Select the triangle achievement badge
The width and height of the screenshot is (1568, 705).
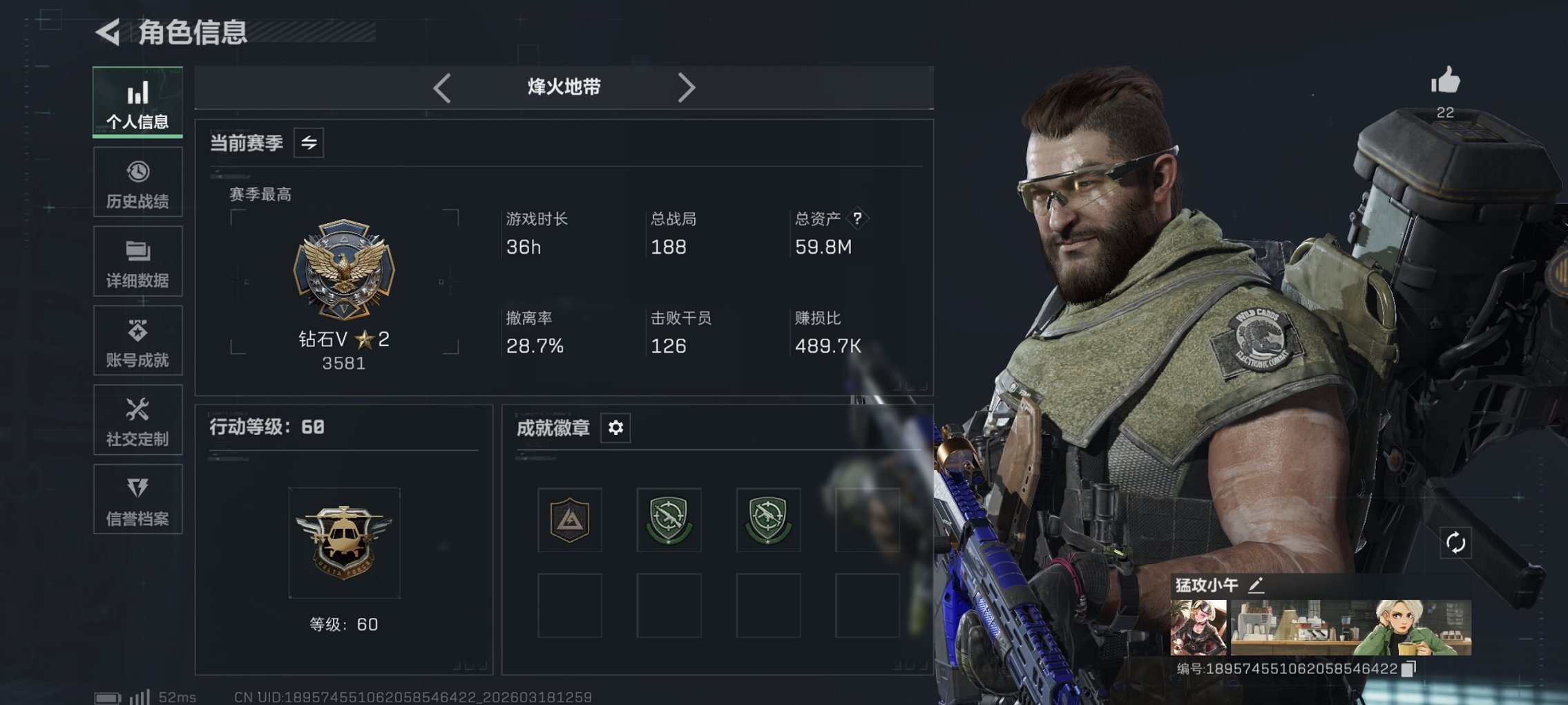[570, 520]
